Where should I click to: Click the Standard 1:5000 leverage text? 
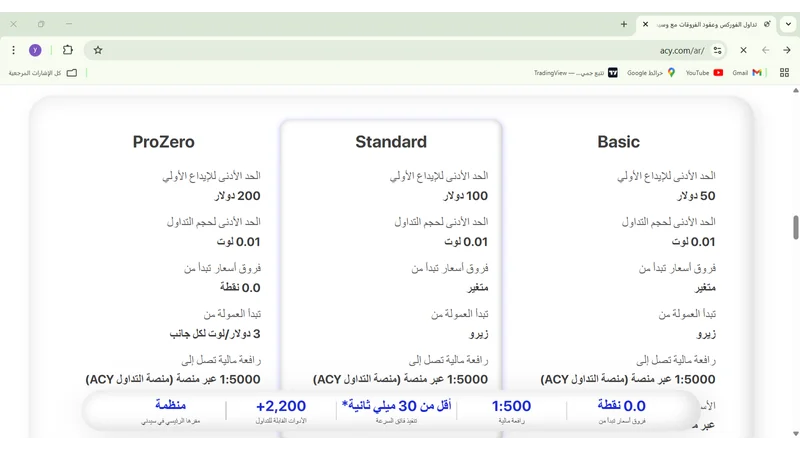click(x=401, y=380)
